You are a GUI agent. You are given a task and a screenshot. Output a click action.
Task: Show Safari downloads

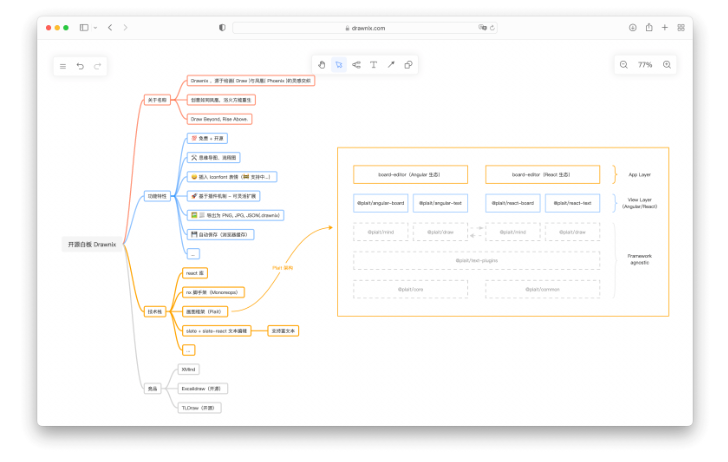coord(632,27)
